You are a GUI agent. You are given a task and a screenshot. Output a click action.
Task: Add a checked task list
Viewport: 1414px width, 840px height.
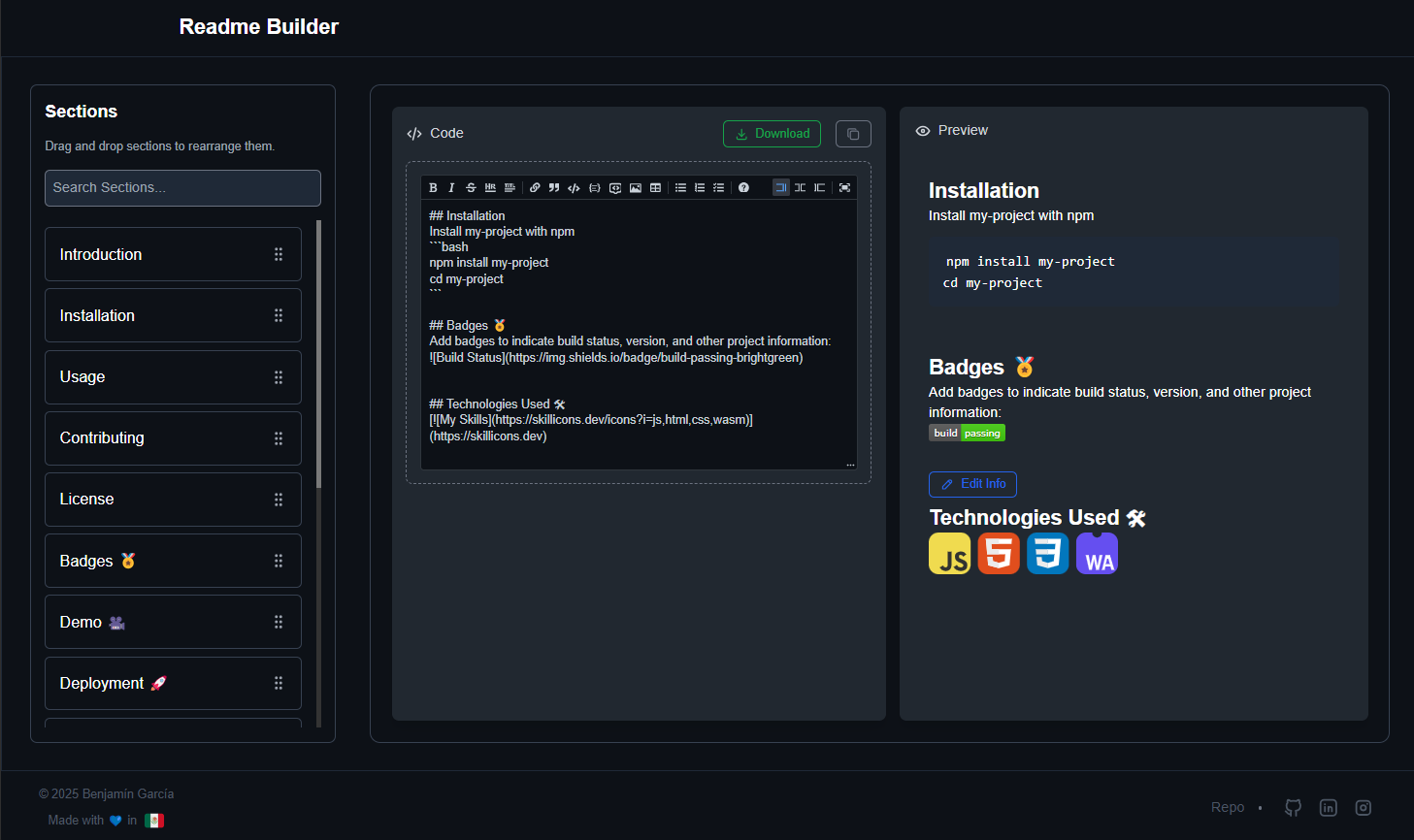[719, 188]
